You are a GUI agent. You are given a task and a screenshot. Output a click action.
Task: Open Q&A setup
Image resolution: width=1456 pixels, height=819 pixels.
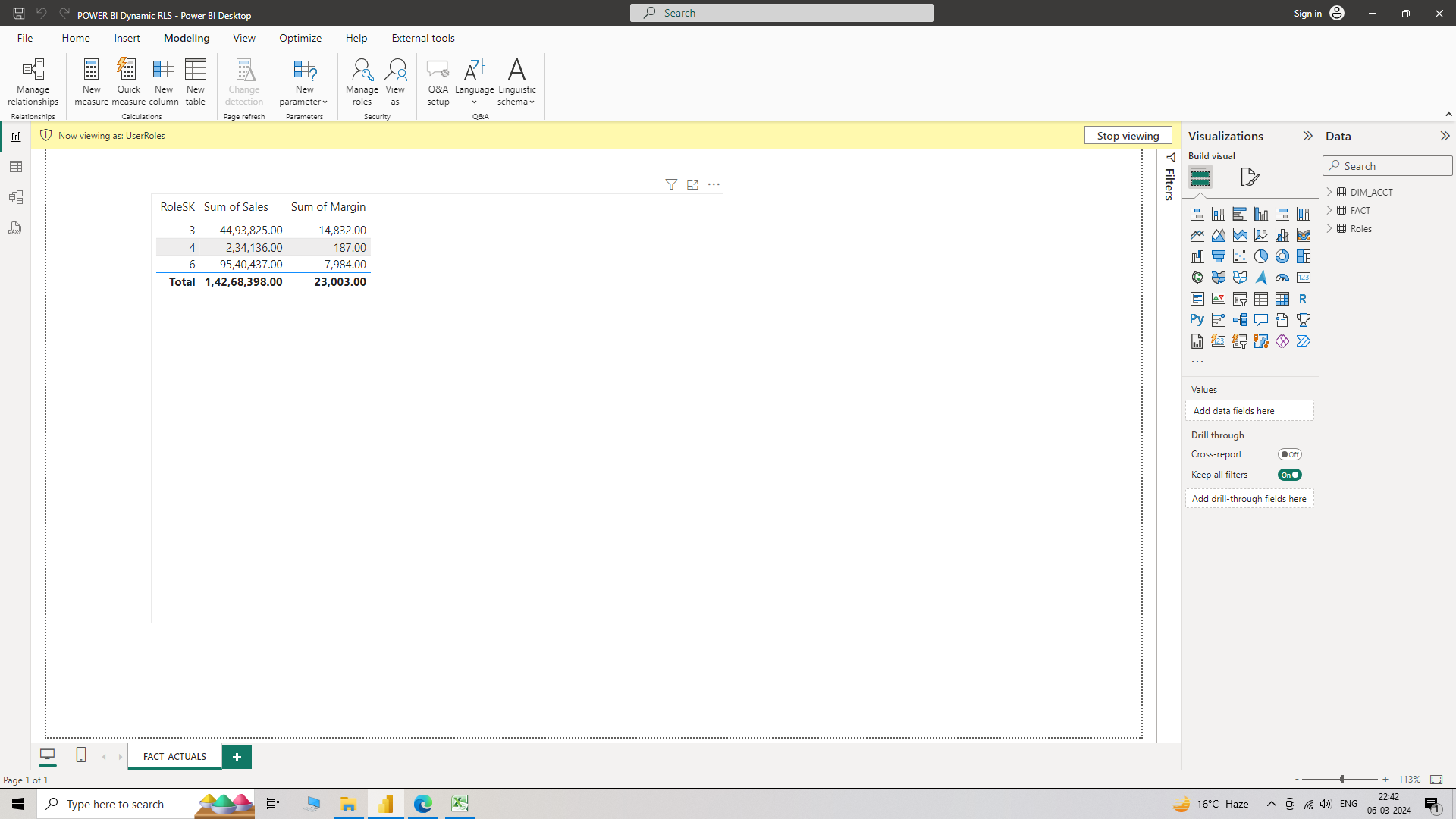click(x=438, y=82)
